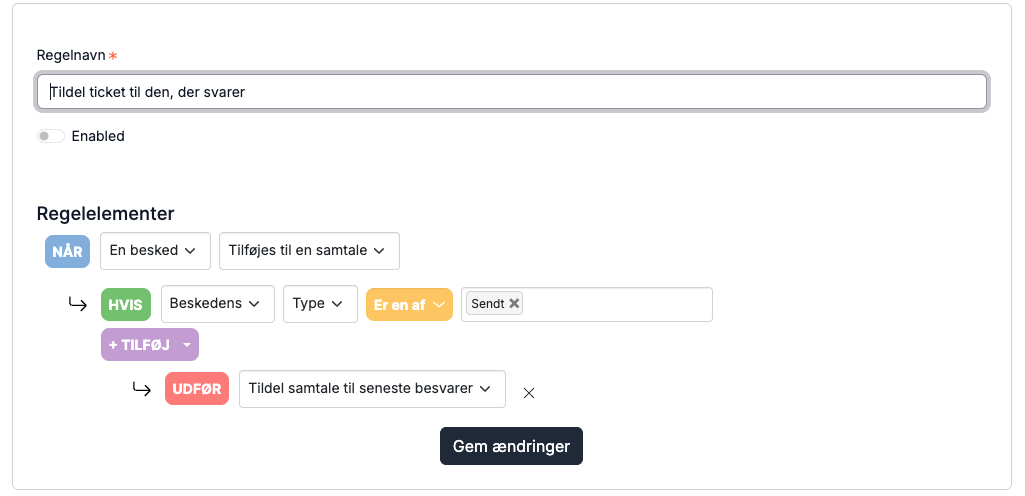Remove the Sendt tag with its x icon
The width and height of the screenshot is (1025, 496).
(514, 303)
